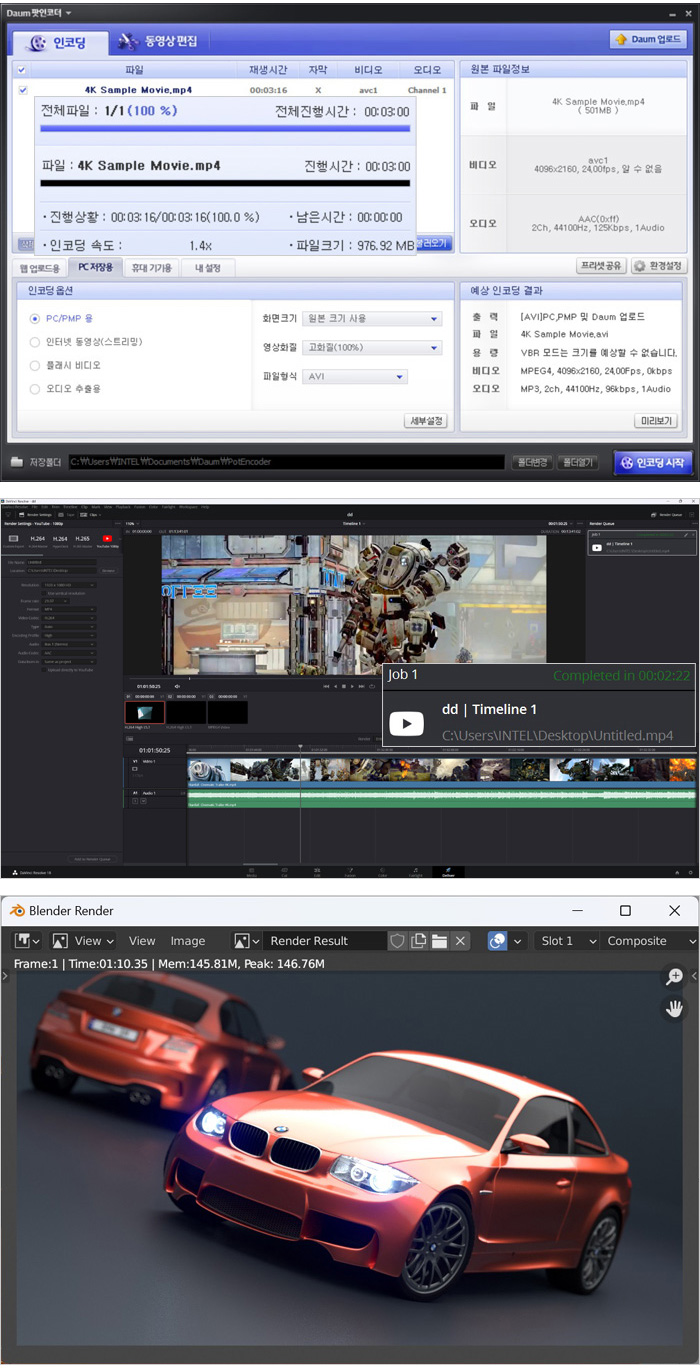Expand display channels dropdown arrow
Image resolution: width=700 pixels, height=1368 pixels.
click(518, 941)
